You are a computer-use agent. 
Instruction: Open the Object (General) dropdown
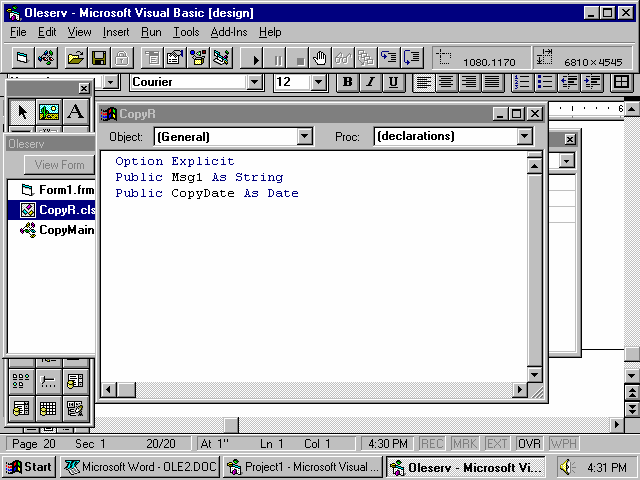point(305,136)
